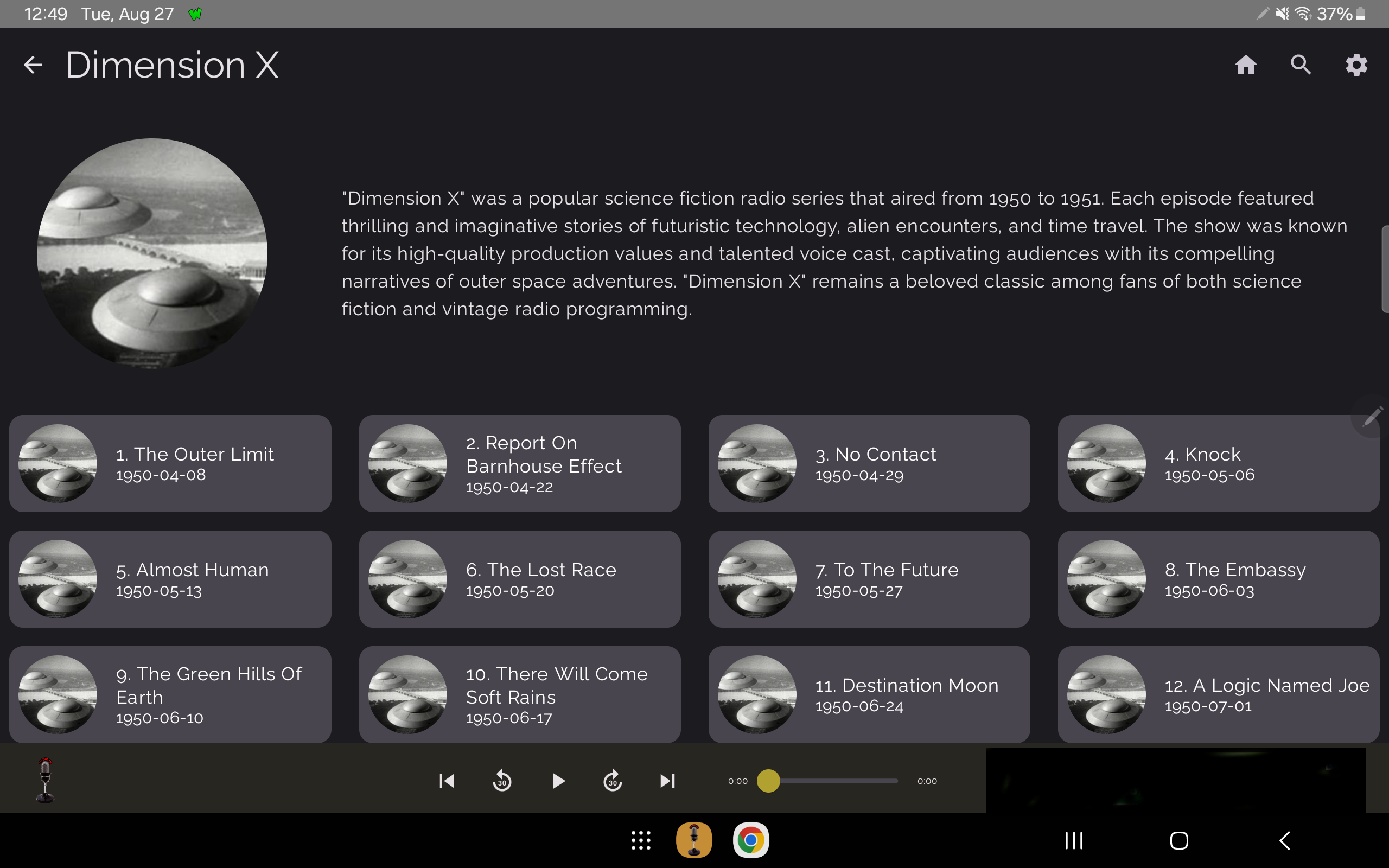Open Chrome from the taskbar
This screenshot has height=868, width=1389.
click(x=752, y=839)
